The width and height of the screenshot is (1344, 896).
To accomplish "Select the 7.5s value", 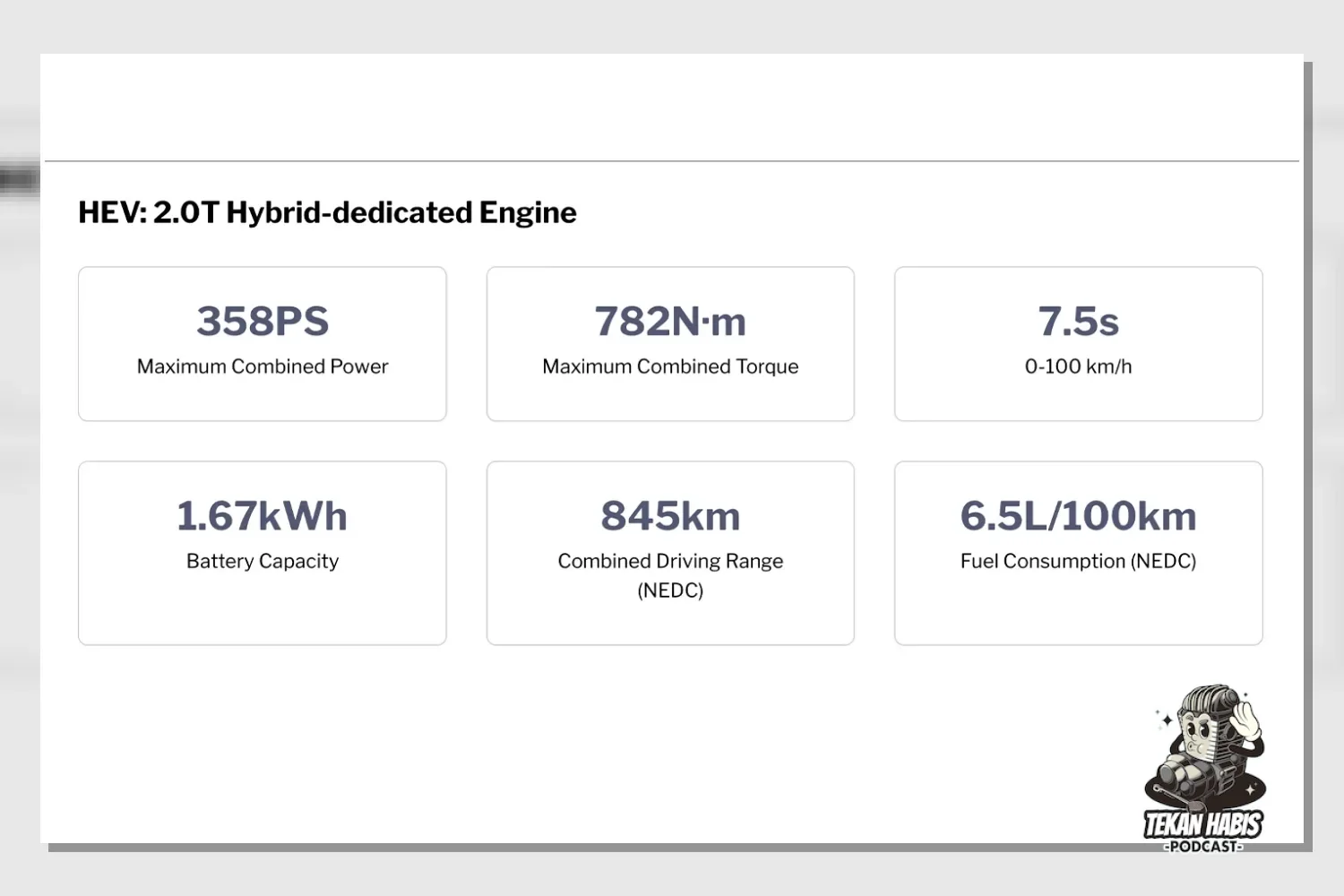I will 1079,322.
